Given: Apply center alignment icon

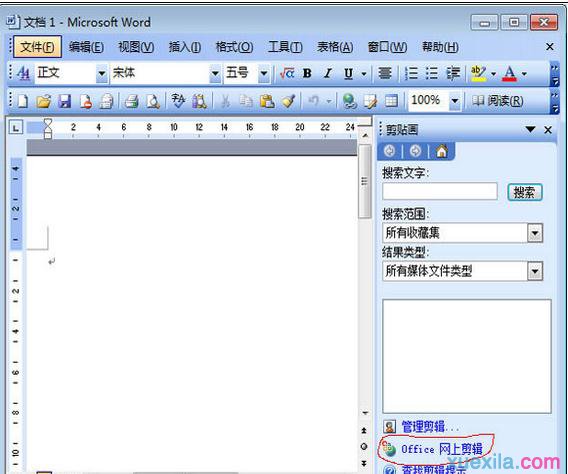Looking at the screenshot, I should coord(385,74).
